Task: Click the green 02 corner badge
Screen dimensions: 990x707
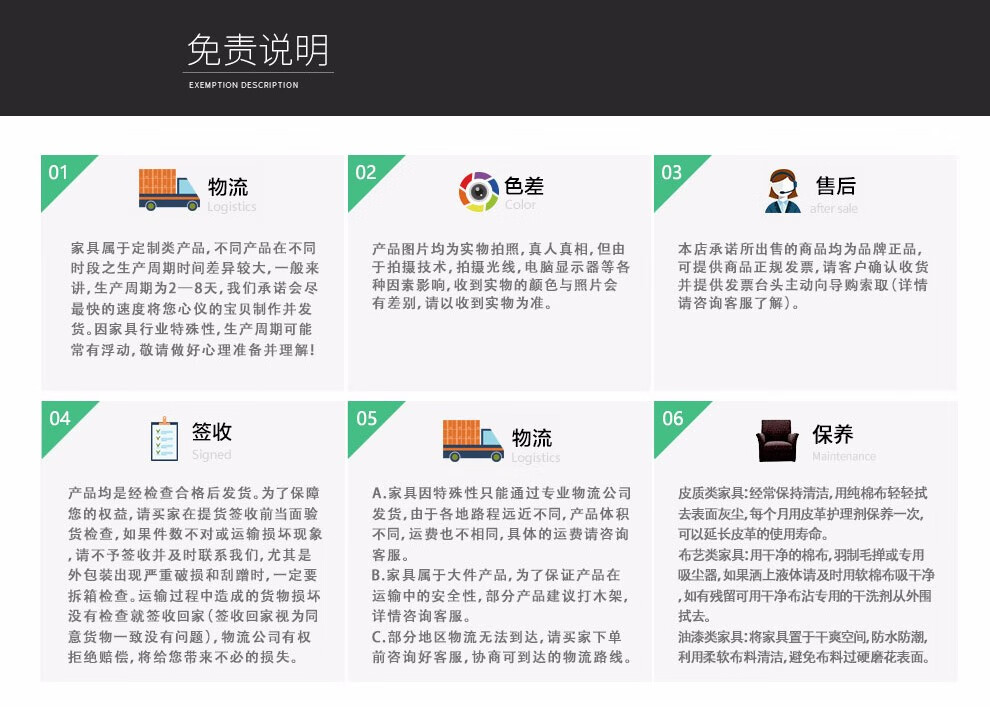Action: 366,173
